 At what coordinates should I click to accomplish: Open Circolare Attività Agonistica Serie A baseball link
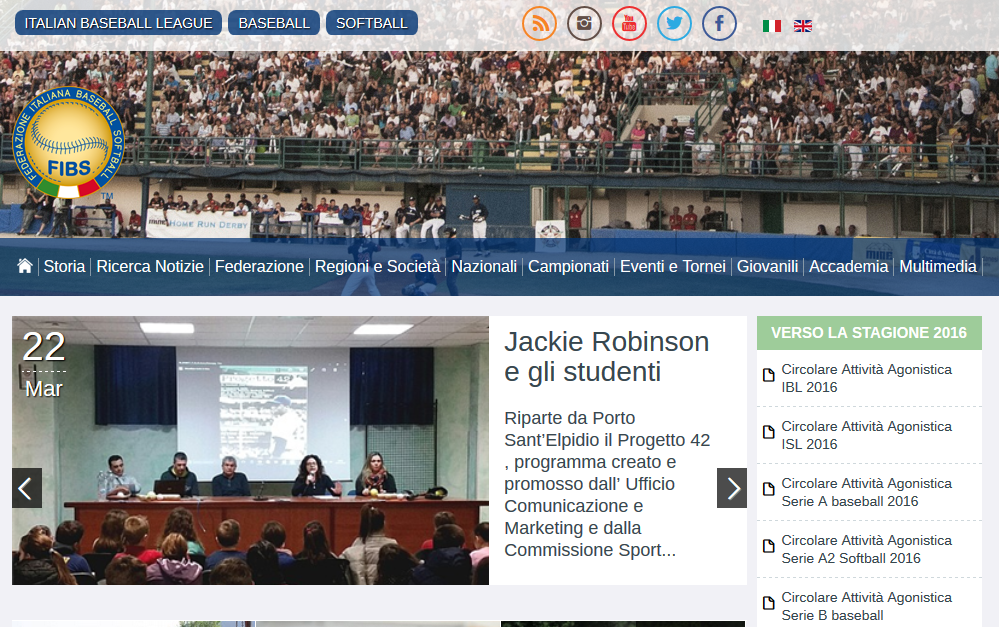[866, 493]
